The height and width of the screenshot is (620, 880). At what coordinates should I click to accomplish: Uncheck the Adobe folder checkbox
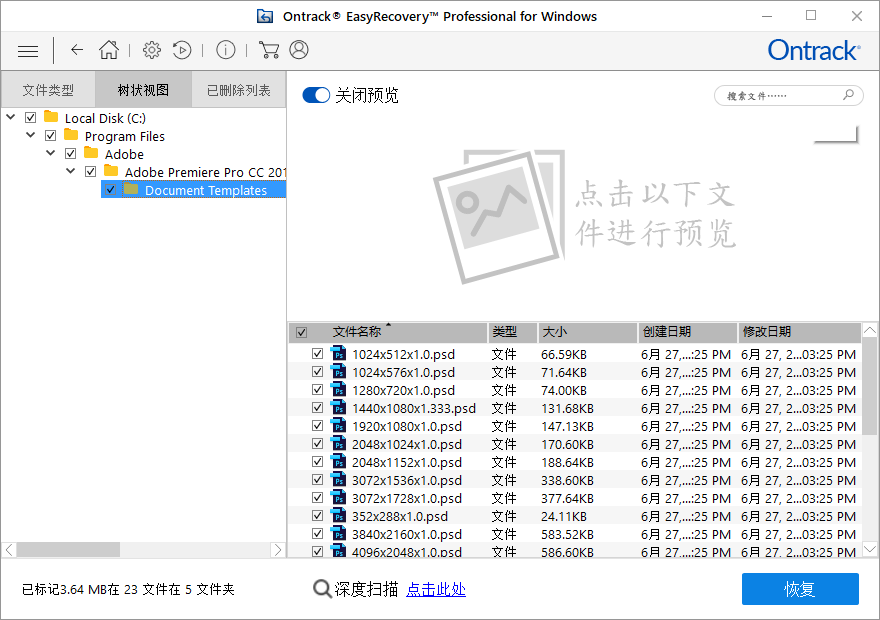point(71,153)
